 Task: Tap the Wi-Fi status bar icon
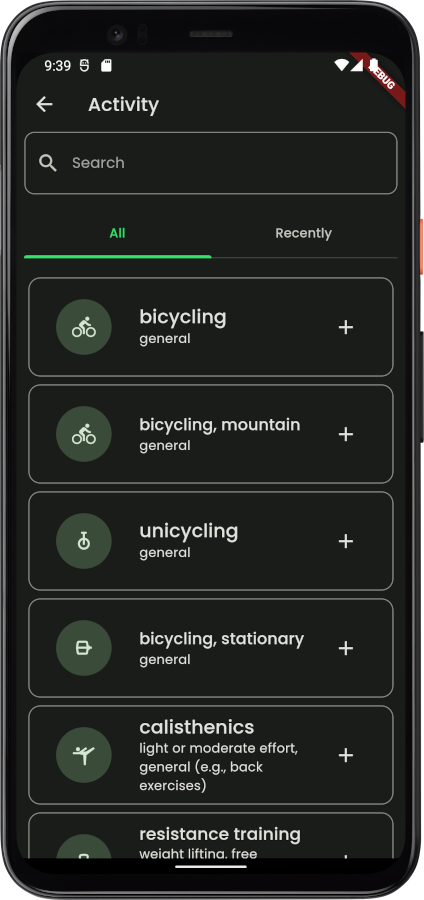(x=341, y=65)
